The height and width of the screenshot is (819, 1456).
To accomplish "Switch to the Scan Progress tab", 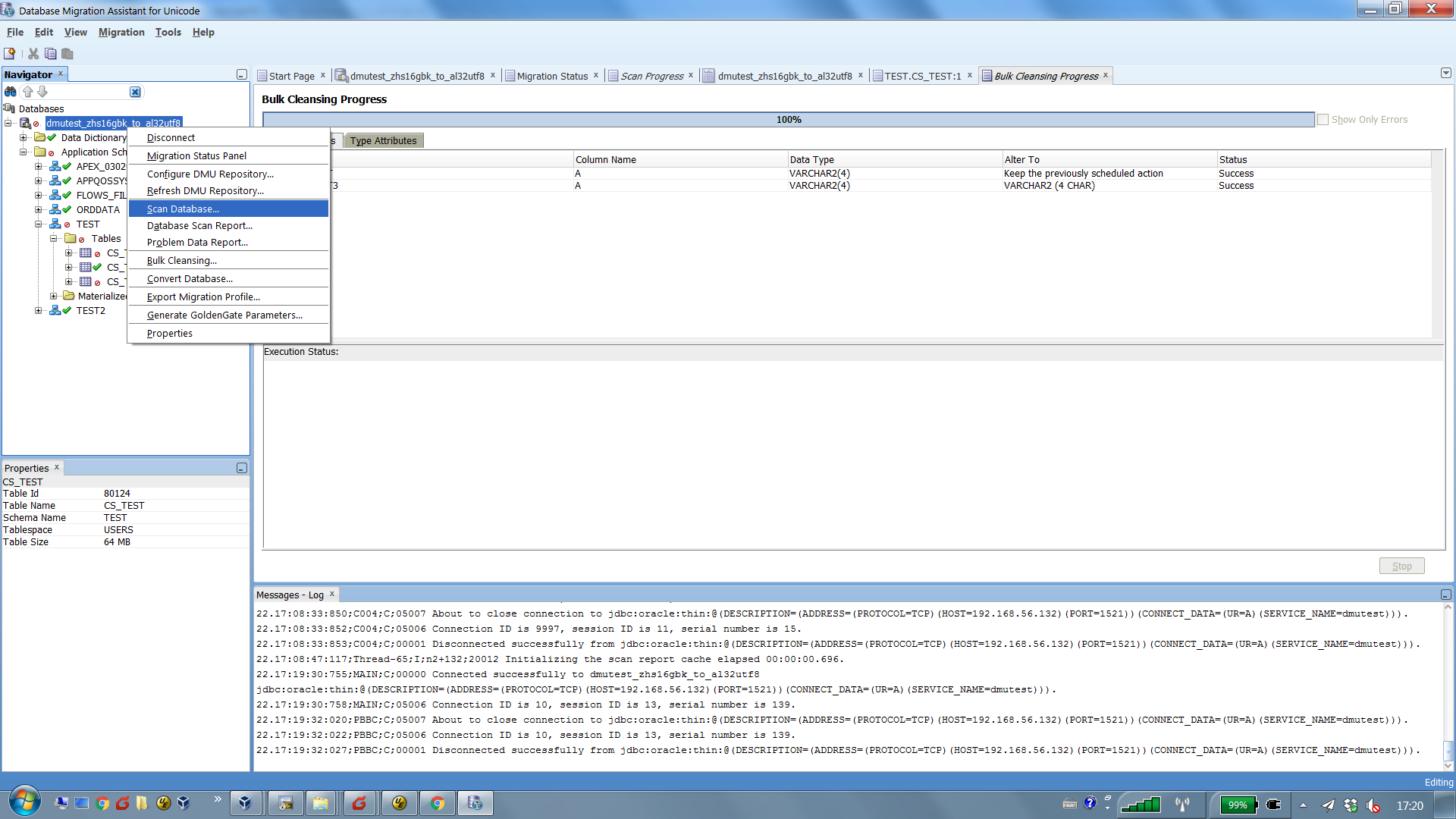I will 652,76.
